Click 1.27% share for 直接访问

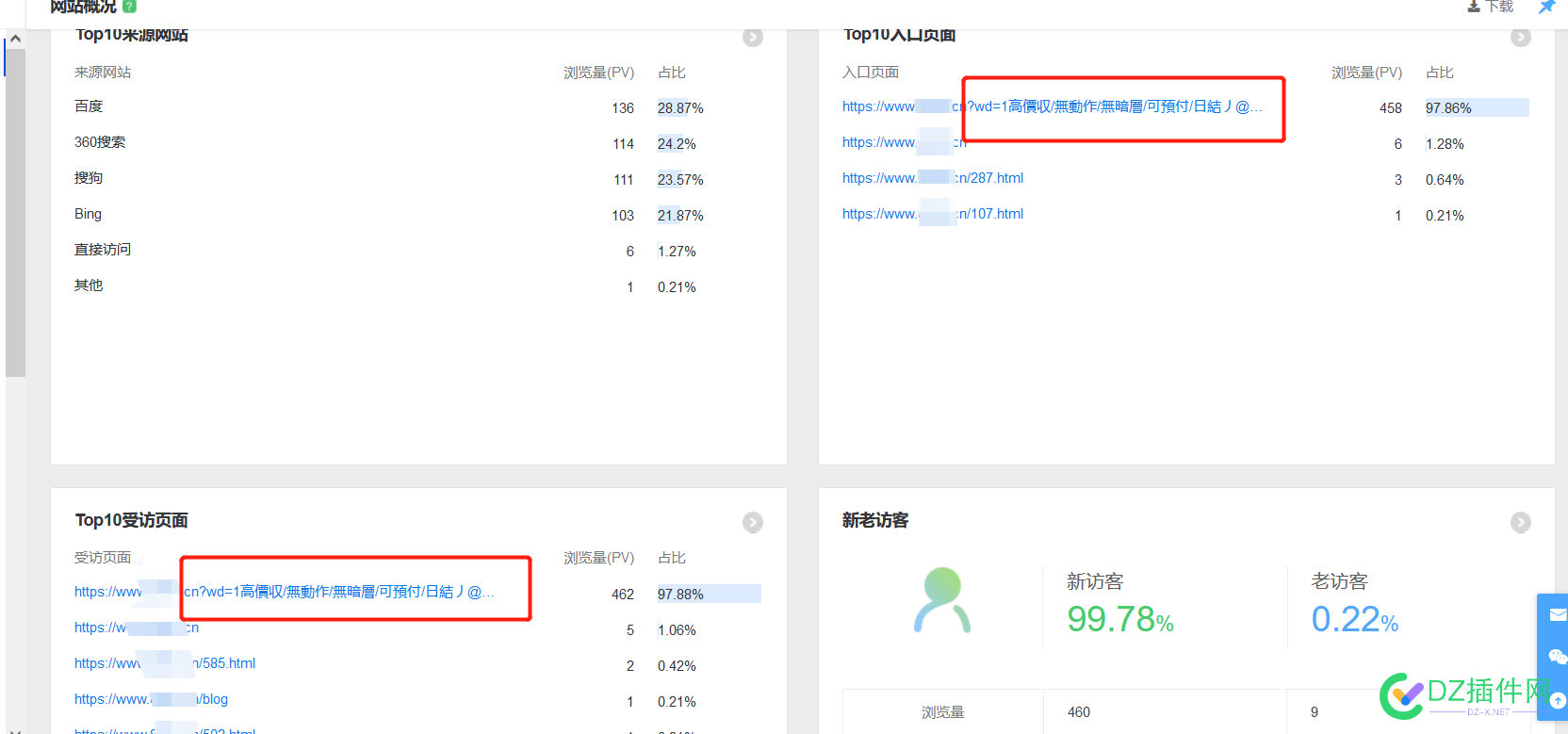(x=677, y=252)
